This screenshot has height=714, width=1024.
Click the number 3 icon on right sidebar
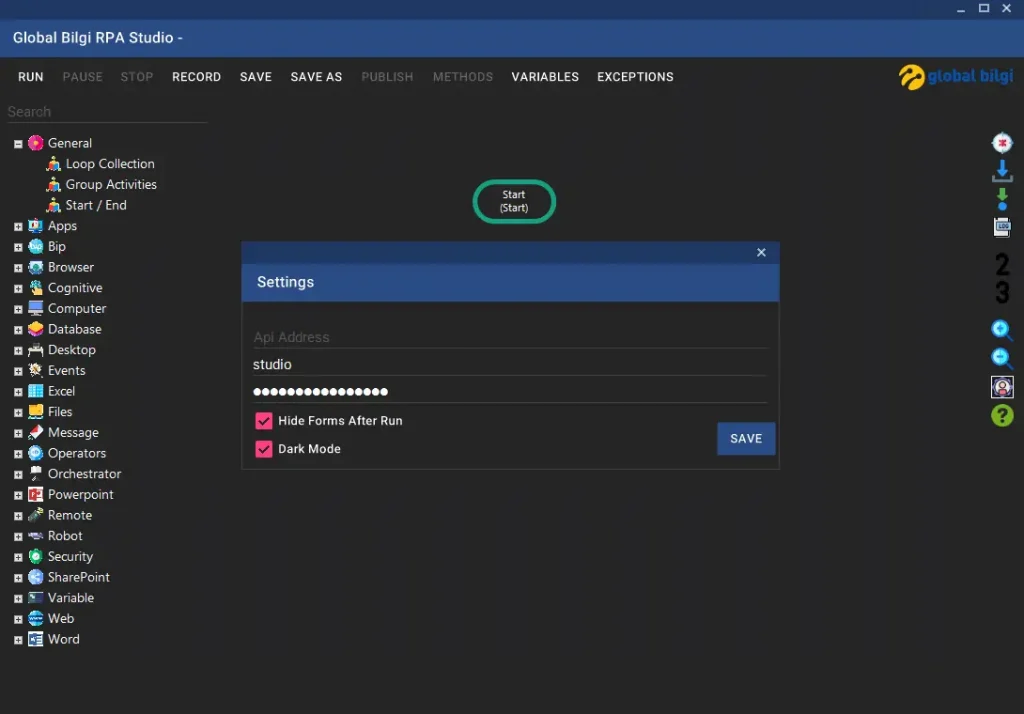click(x=1002, y=292)
